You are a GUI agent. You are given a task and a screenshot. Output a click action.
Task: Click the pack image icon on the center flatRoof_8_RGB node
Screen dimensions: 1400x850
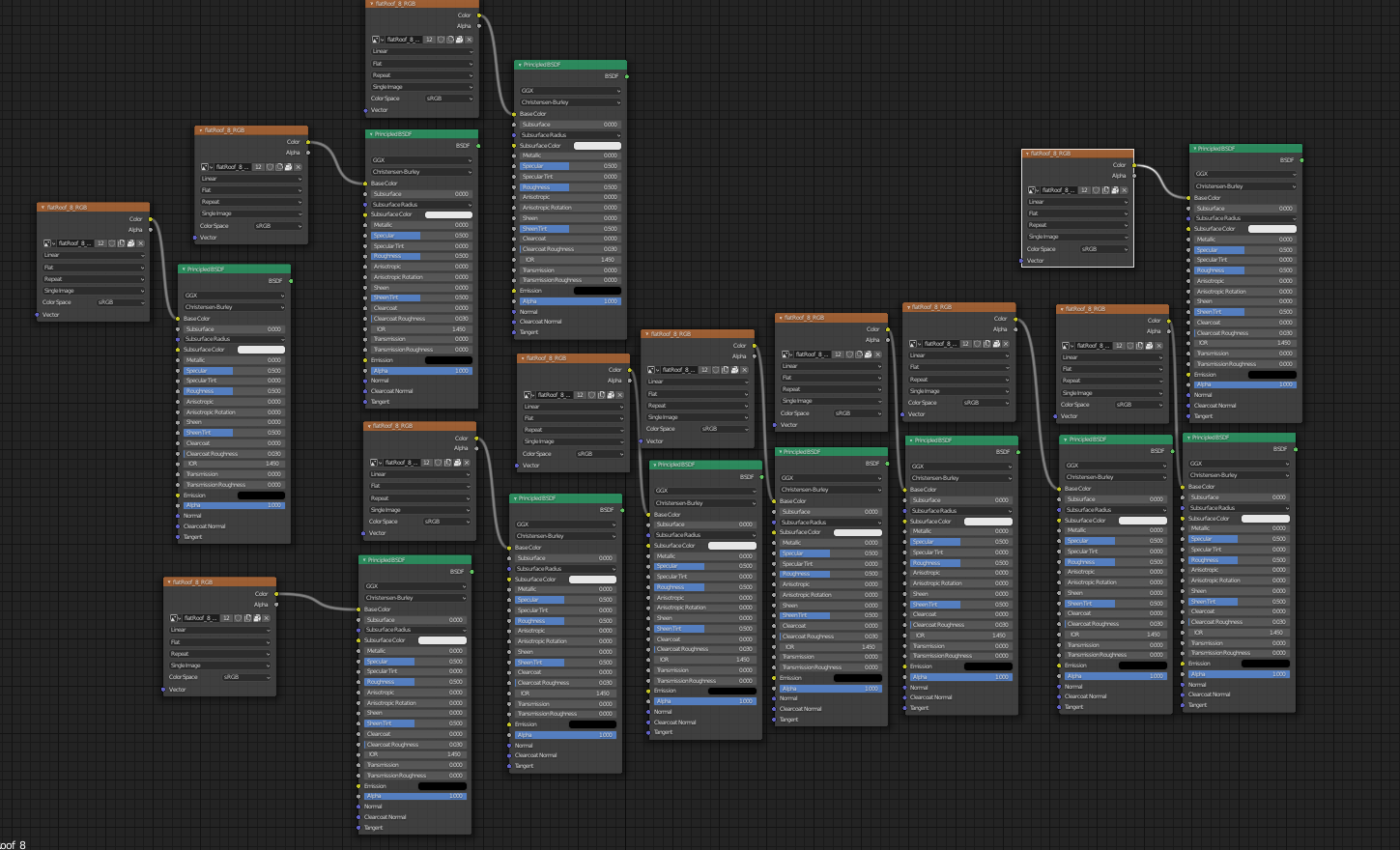click(x=734, y=370)
